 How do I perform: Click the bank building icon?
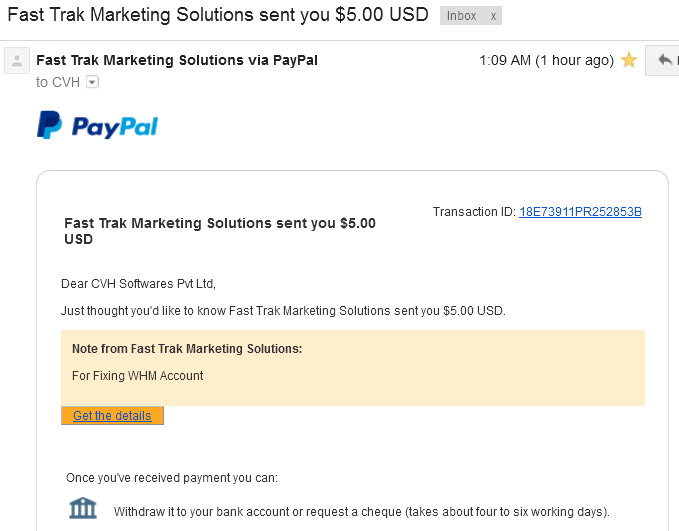83,509
